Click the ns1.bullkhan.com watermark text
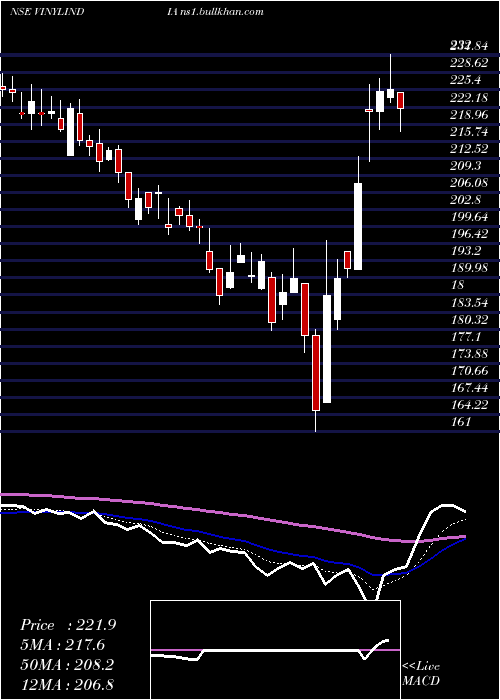The width and height of the screenshot is (500, 700). click(221, 12)
